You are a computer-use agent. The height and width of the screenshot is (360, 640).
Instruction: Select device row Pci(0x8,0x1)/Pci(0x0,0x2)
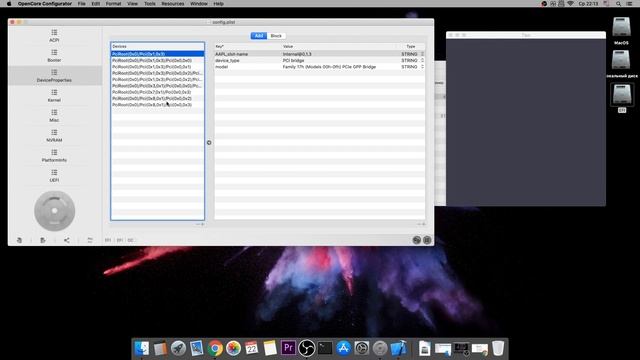[x=157, y=98]
